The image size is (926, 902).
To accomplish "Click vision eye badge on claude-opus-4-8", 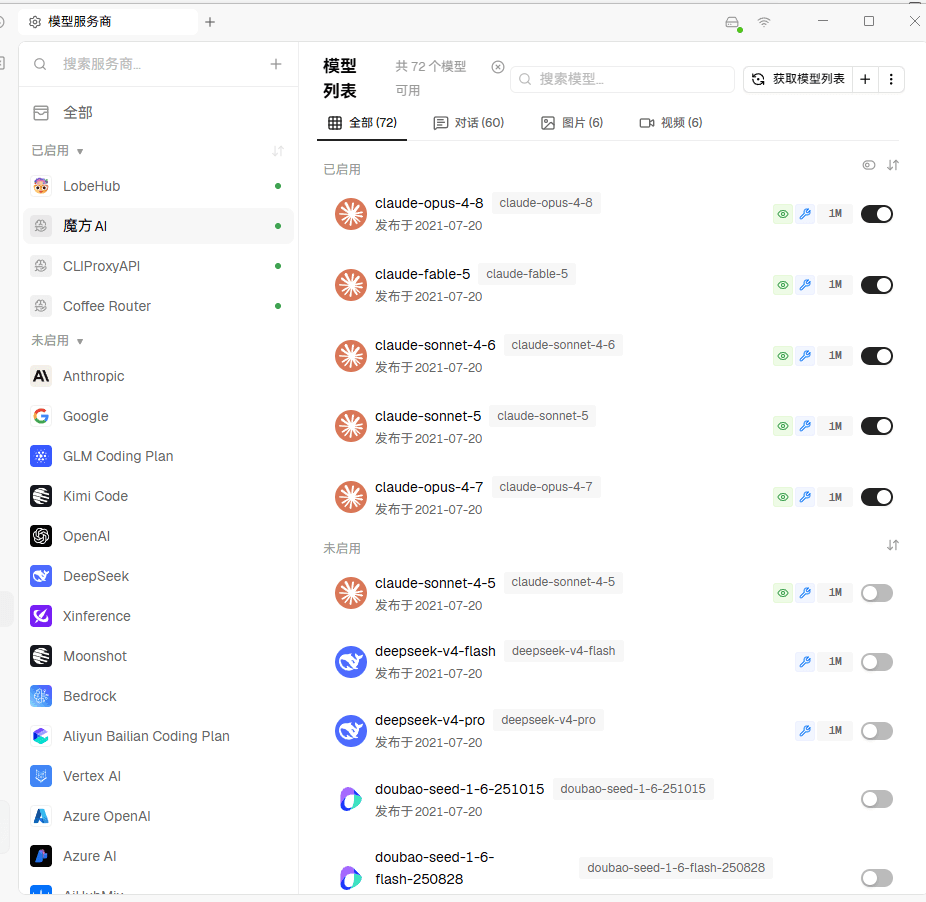I will coord(783,214).
